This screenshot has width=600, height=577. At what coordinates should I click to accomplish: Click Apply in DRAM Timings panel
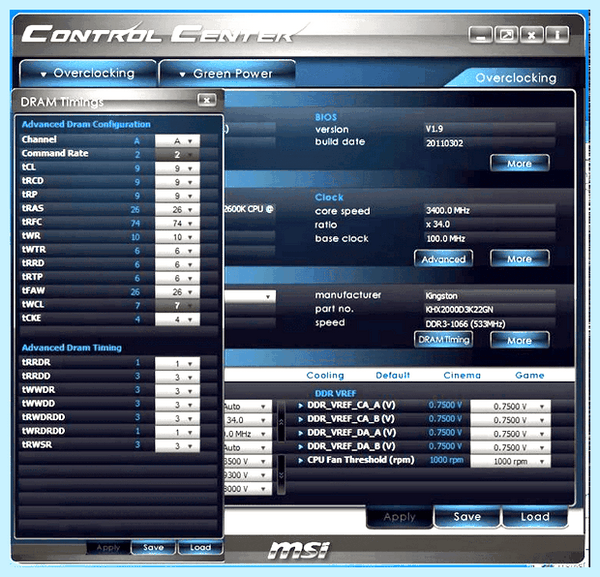(108, 548)
